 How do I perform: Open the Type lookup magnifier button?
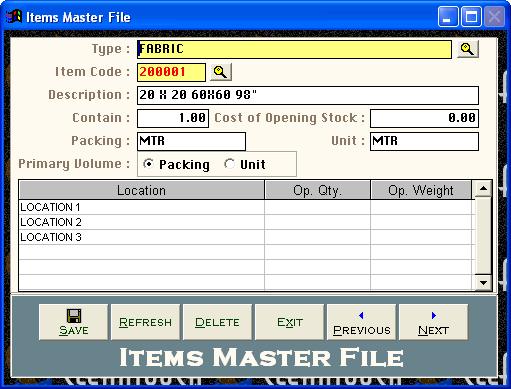point(468,49)
